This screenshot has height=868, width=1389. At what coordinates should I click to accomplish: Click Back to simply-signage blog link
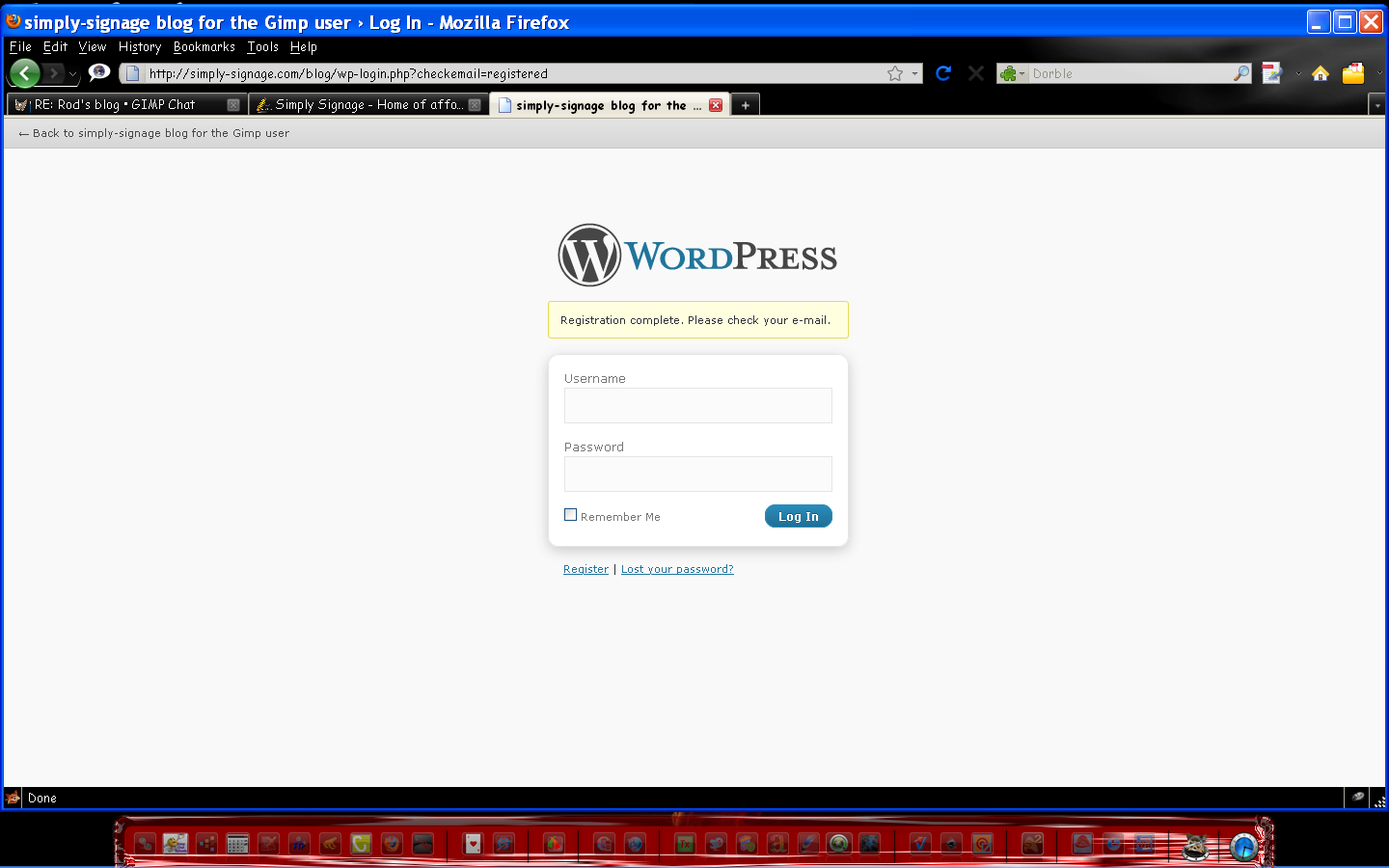tap(154, 133)
